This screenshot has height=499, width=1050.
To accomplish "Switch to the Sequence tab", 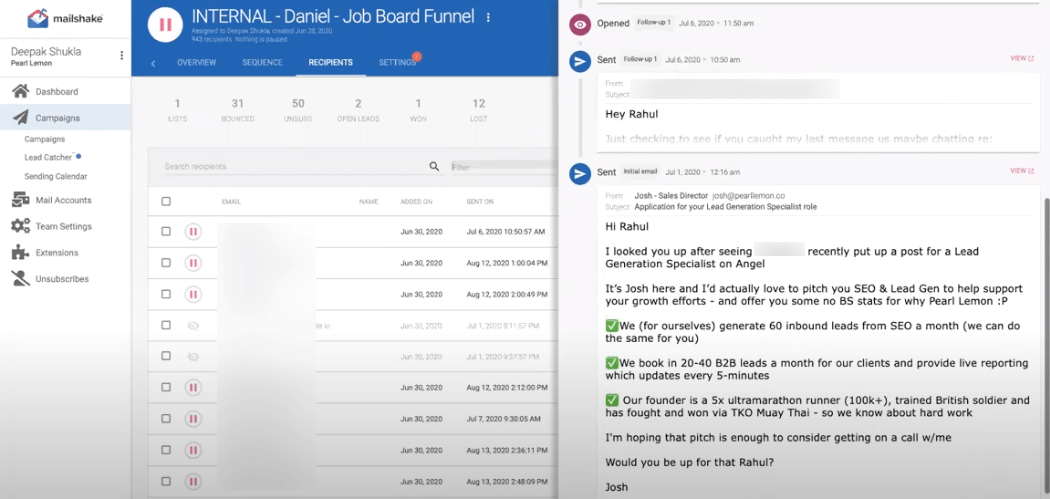I will pos(262,62).
